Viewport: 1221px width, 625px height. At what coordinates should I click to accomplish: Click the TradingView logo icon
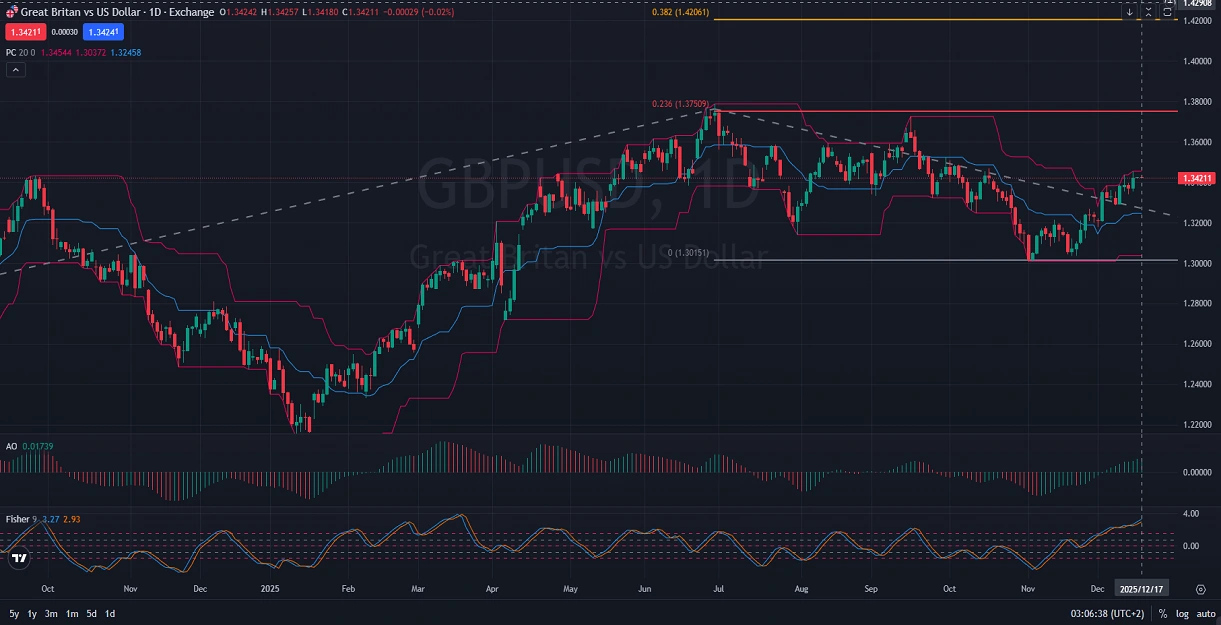(17, 560)
